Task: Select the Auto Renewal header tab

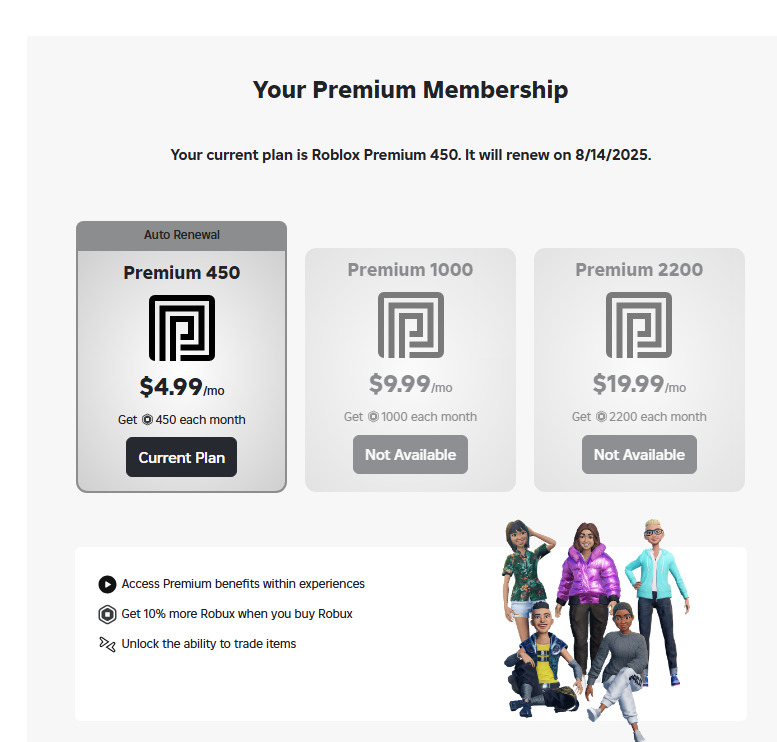Action: 181,235
